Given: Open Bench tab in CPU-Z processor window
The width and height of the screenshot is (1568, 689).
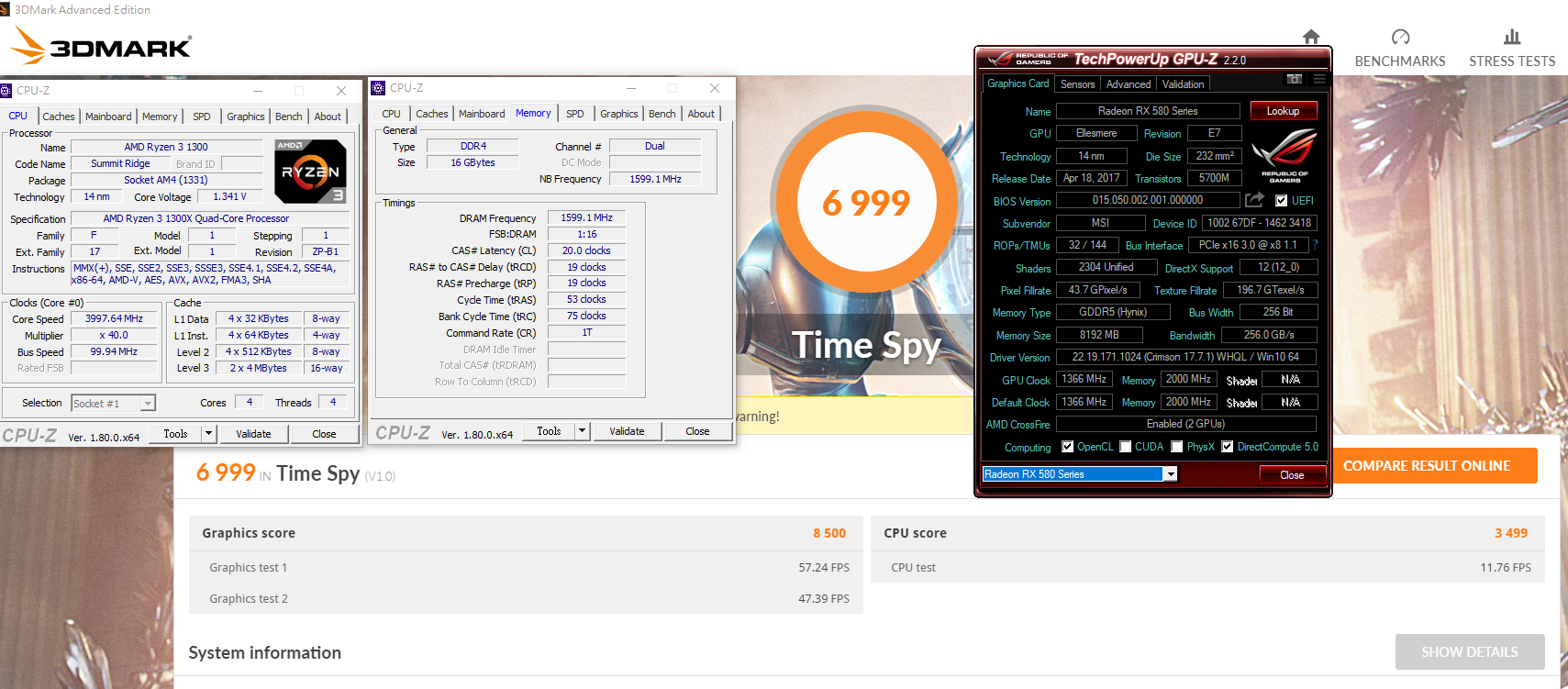Looking at the screenshot, I should (288, 117).
